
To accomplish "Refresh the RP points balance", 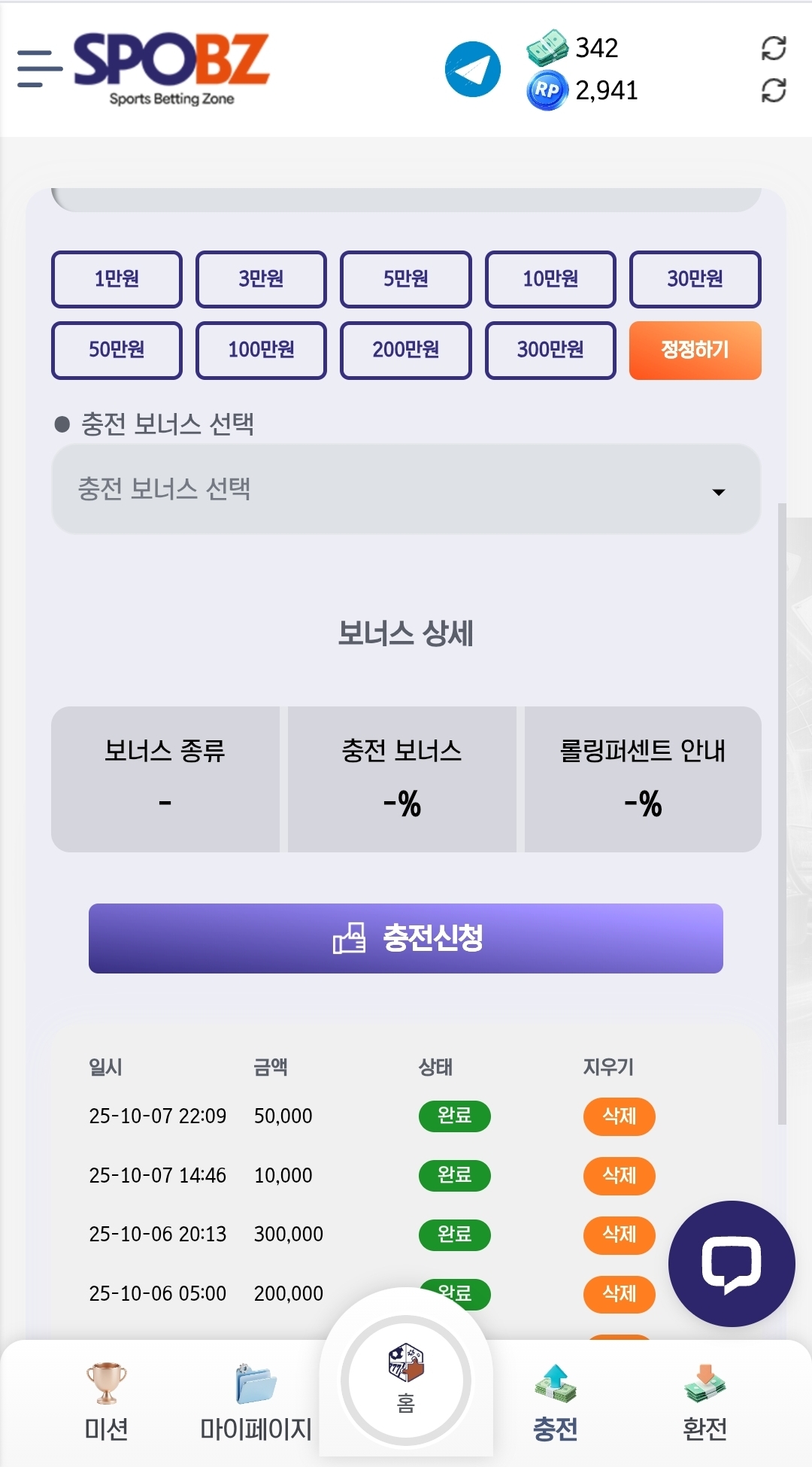I will 773,91.
